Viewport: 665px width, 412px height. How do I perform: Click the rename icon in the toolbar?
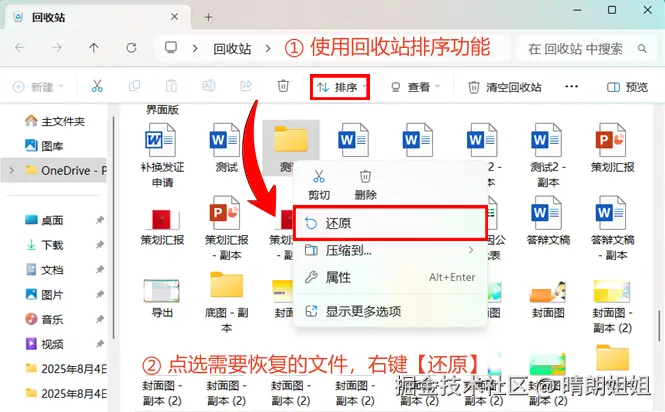209,87
